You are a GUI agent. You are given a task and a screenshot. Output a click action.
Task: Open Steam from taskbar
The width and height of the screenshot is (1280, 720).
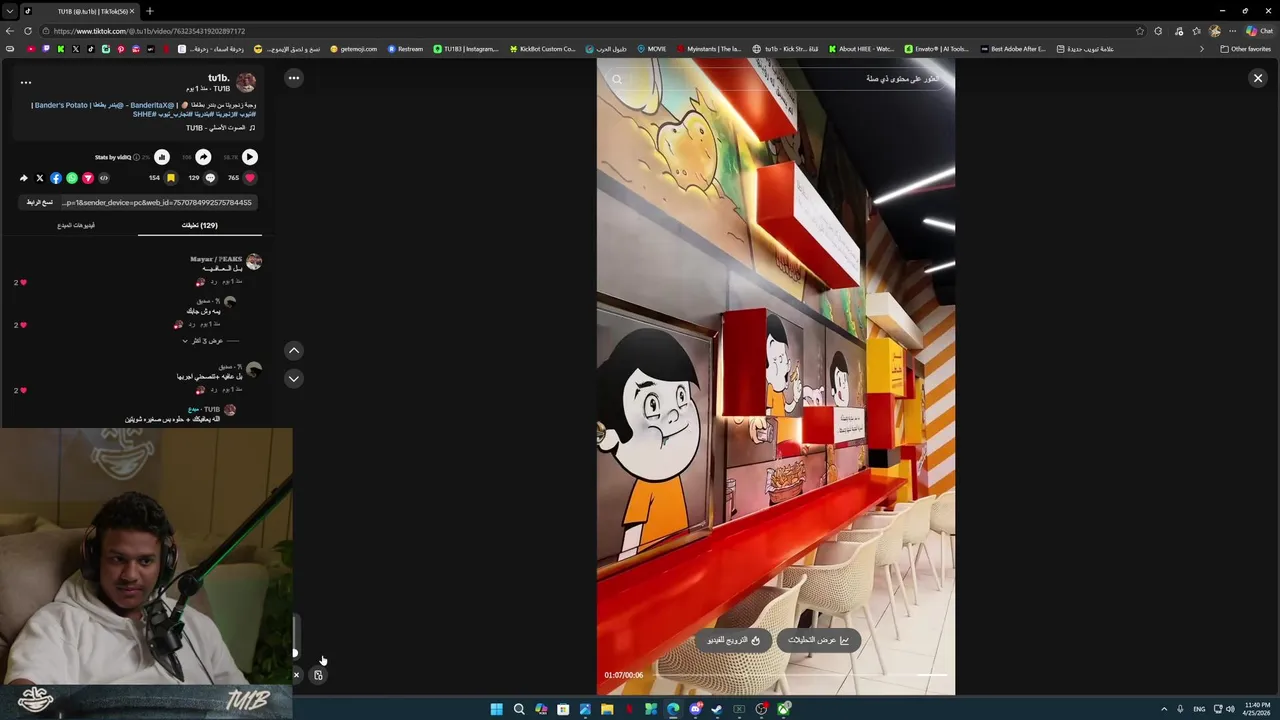coord(717,709)
